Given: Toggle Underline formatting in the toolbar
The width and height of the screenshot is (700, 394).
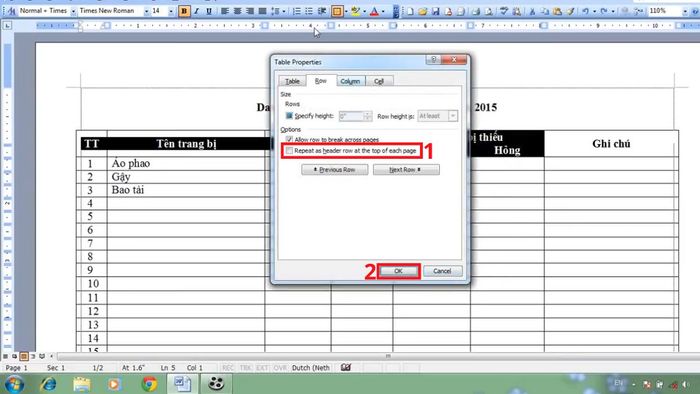Looking at the screenshot, I should click(x=208, y=11).
